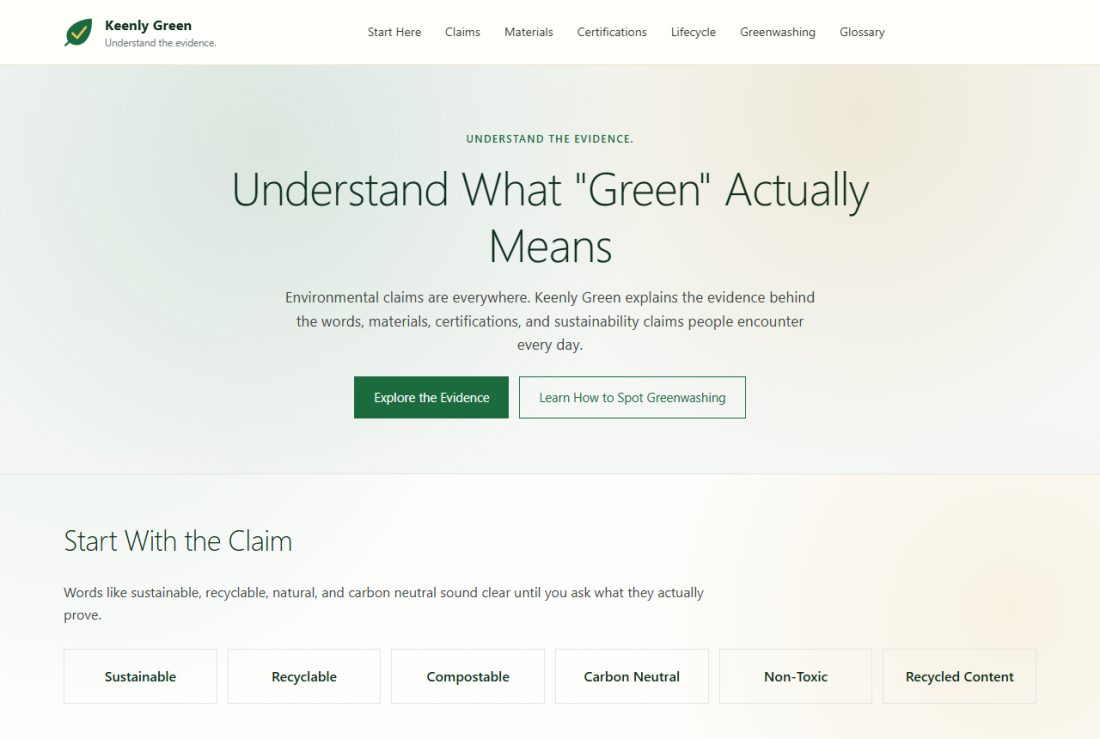Open the Start Here menu item
This screenshot has width=1100, height=739.
pos(394,32)
